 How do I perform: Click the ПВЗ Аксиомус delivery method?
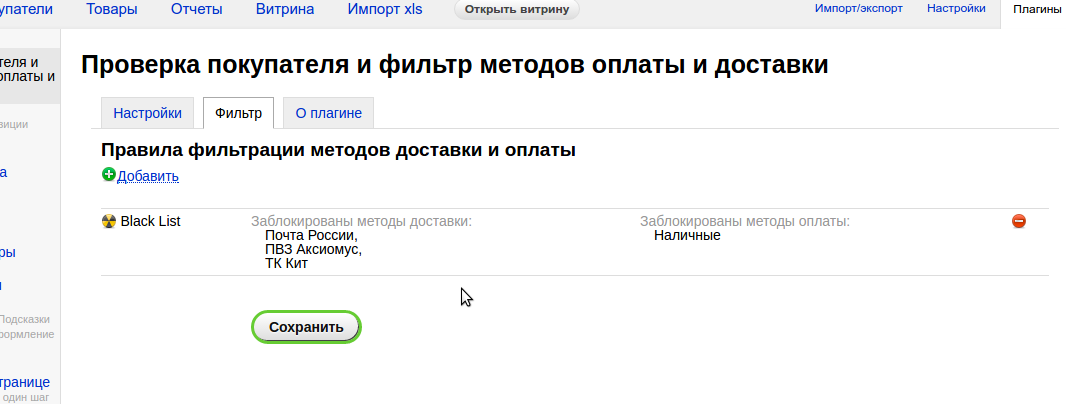(313, 250)
